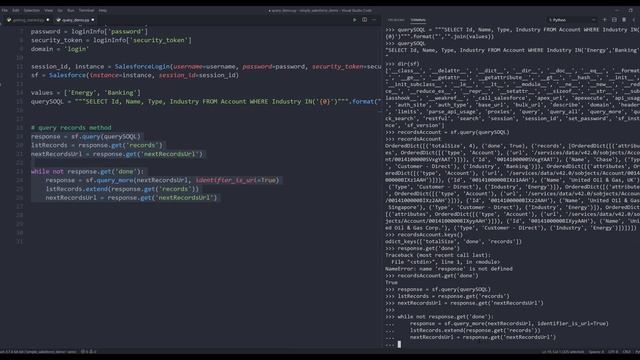
Task: Click Spaces indentation status bar entry
Action: (x=596, y=351)
